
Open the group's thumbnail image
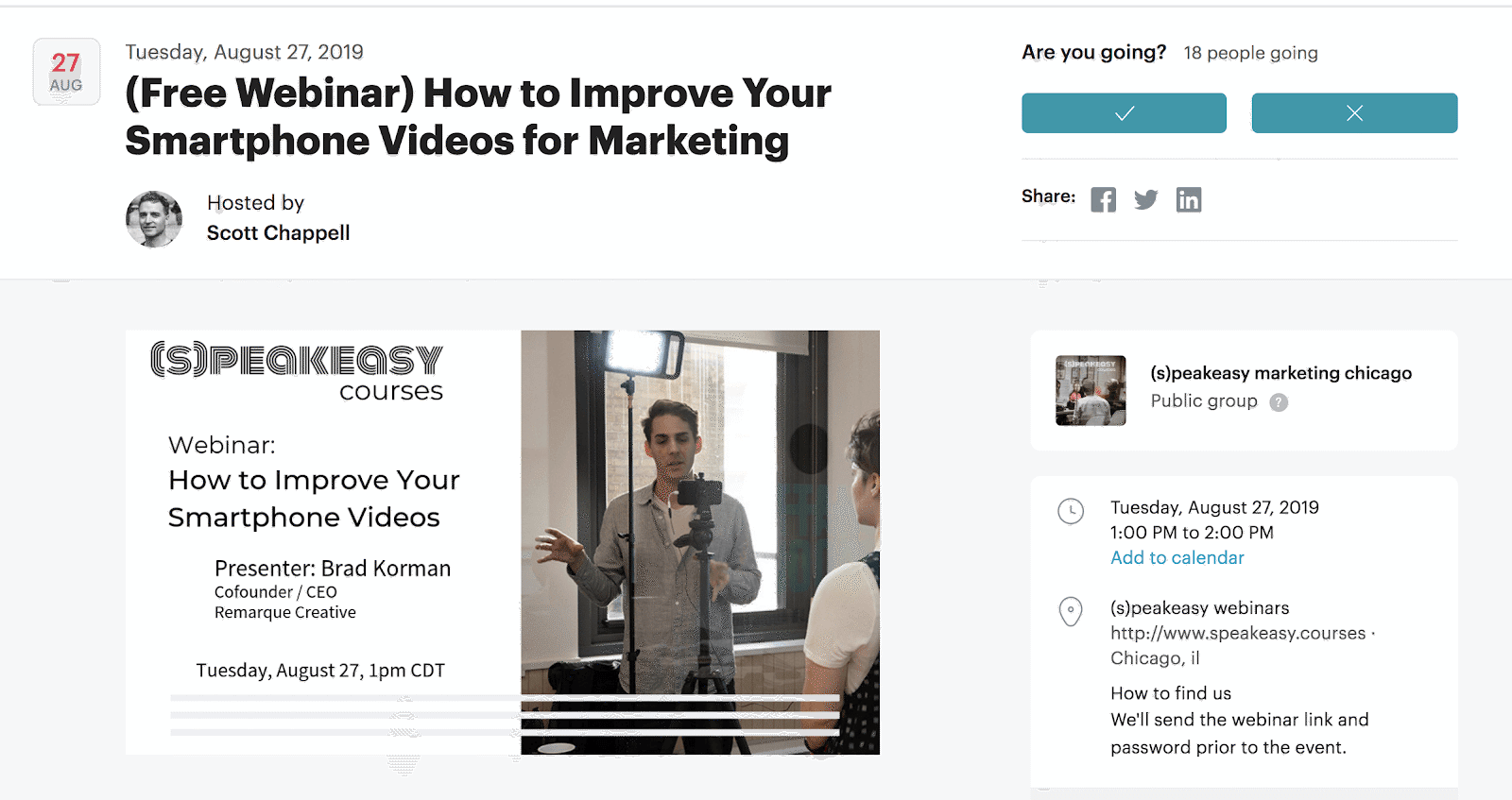click(1091, 390)
